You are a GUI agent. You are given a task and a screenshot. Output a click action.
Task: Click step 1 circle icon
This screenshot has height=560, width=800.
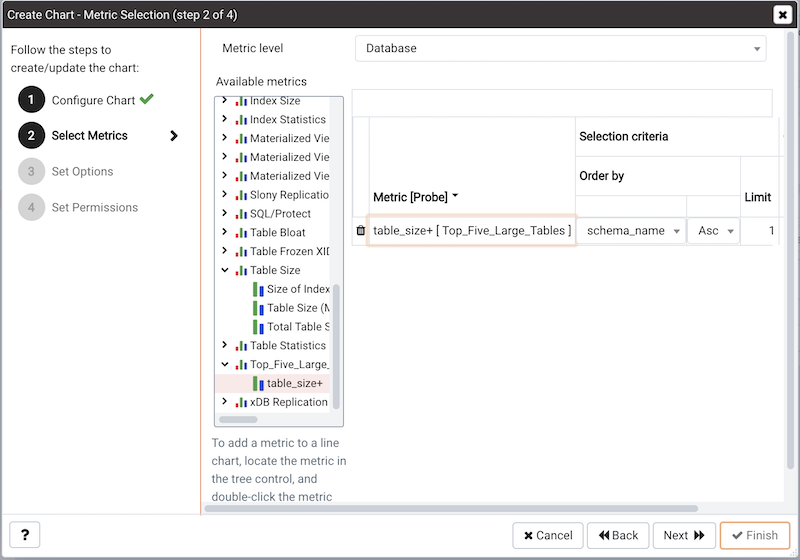tap(31, 99)
